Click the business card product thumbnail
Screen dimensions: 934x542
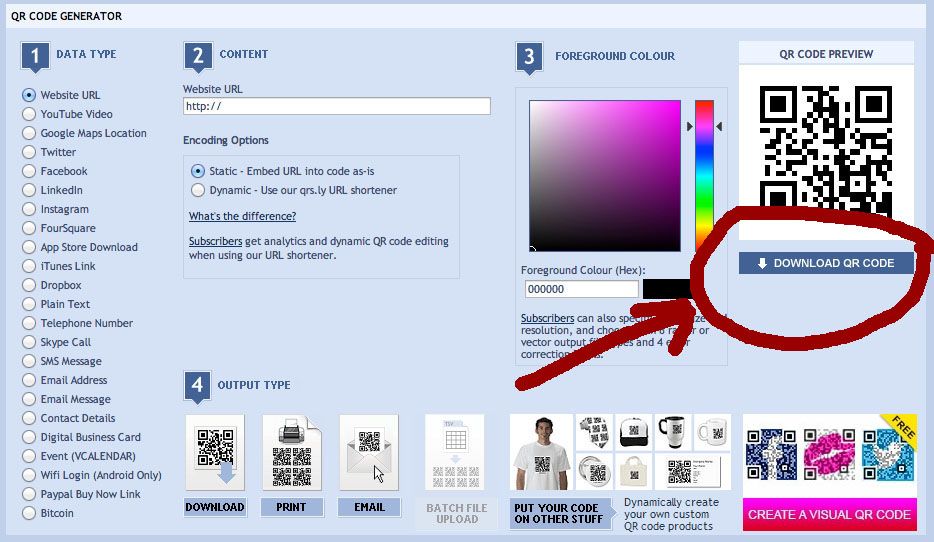(x=693, y=472)
